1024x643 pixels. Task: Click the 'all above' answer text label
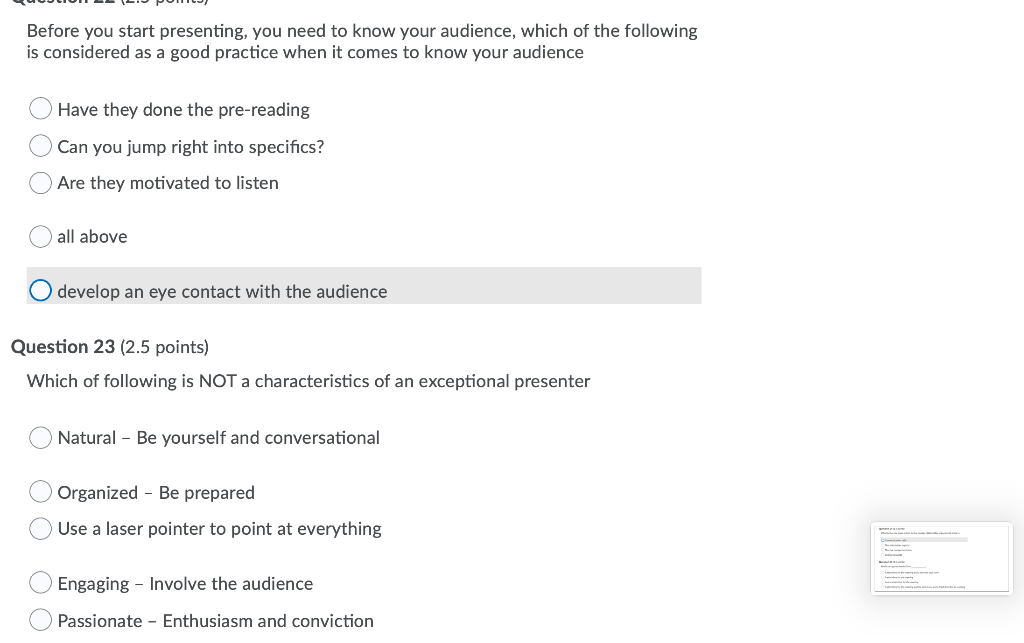point(92,236)
